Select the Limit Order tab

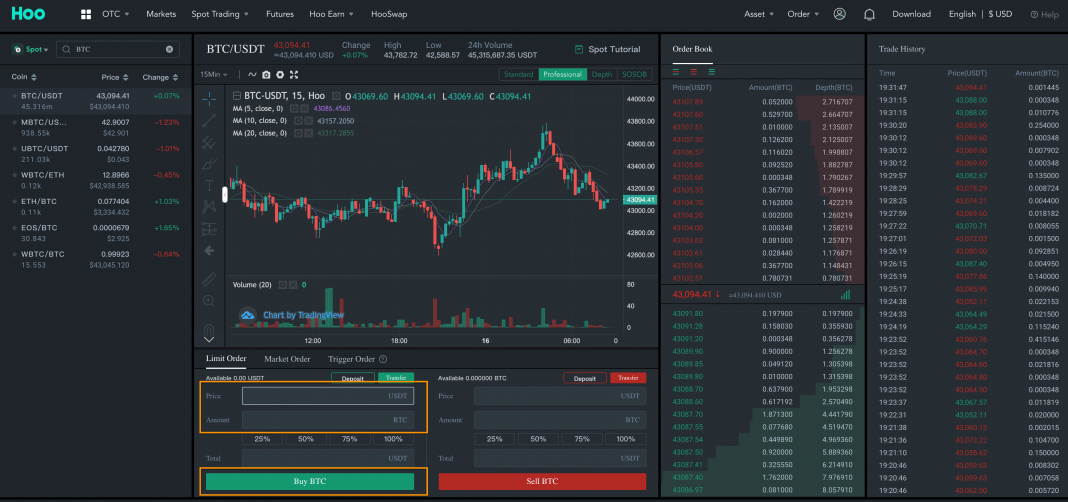[x=226, y=358]
